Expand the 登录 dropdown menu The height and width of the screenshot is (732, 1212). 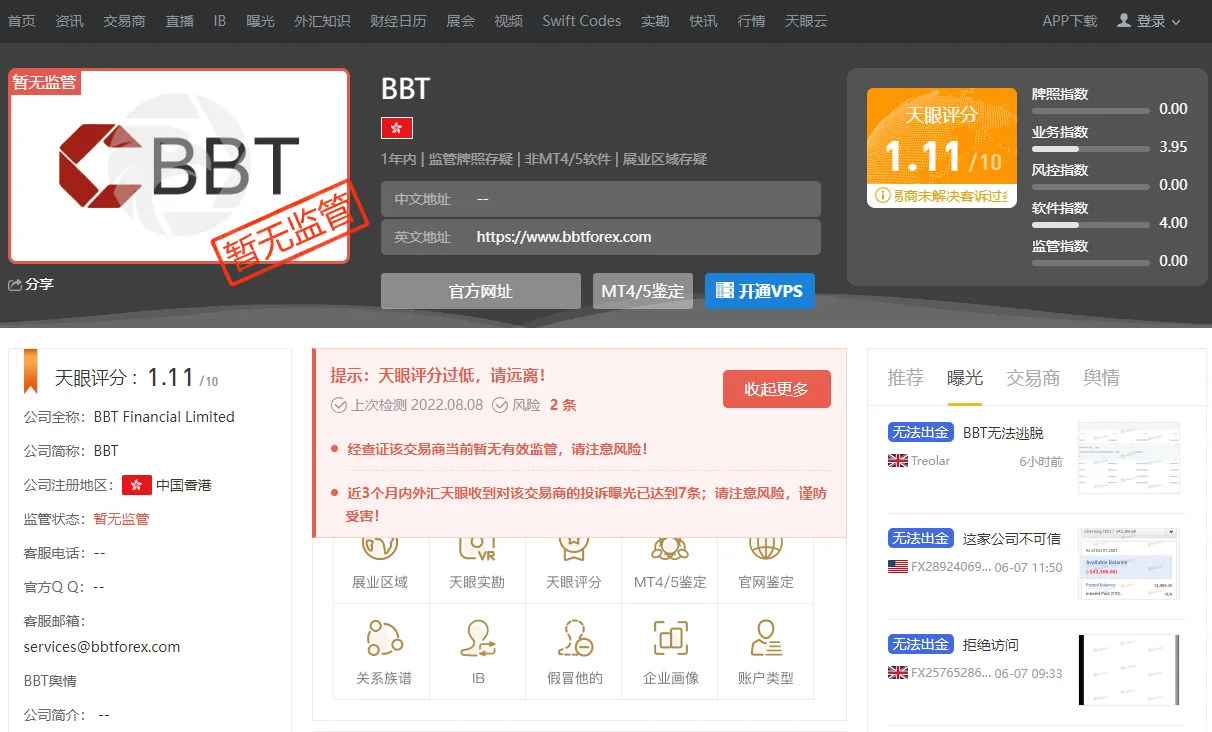pos(1175,22)
